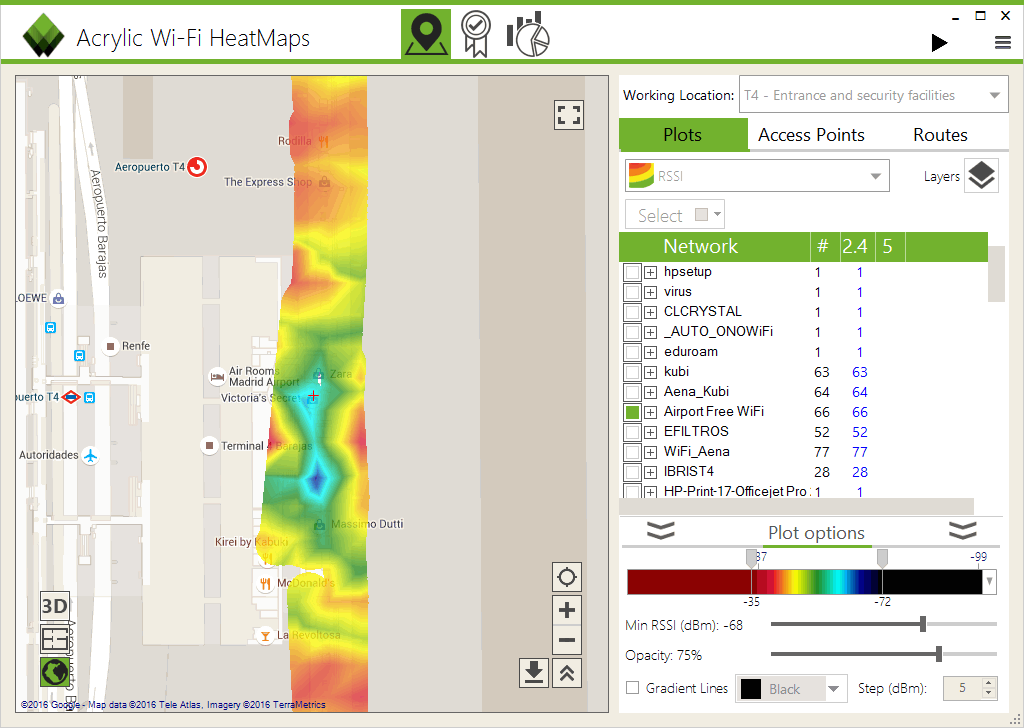Image resolution: width=1024 pixels, height=728 pixels.
Task: Check the hpsetup network checkbox
Action: [x=632, y=272]
